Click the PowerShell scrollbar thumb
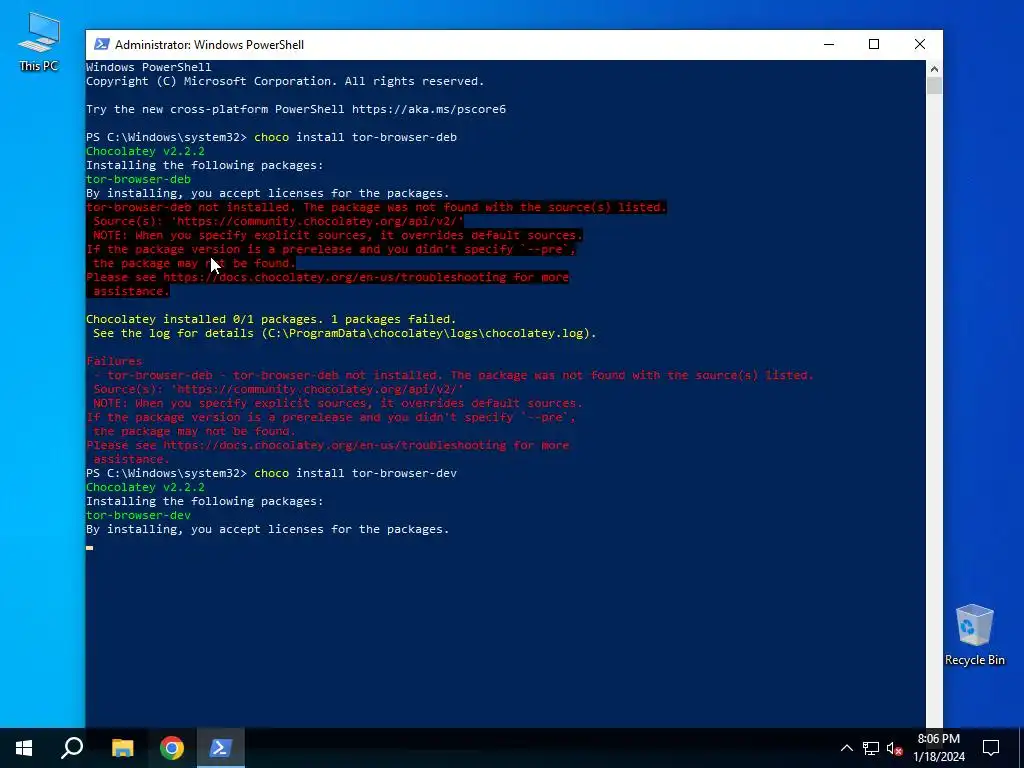 click(934, 86)
